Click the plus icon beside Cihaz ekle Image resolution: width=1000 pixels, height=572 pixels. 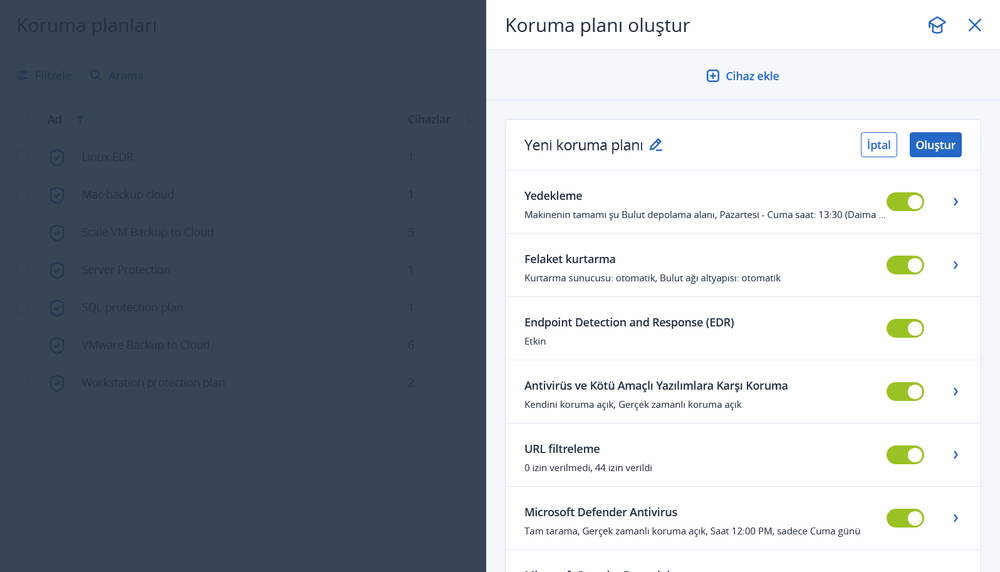[713, 76]
